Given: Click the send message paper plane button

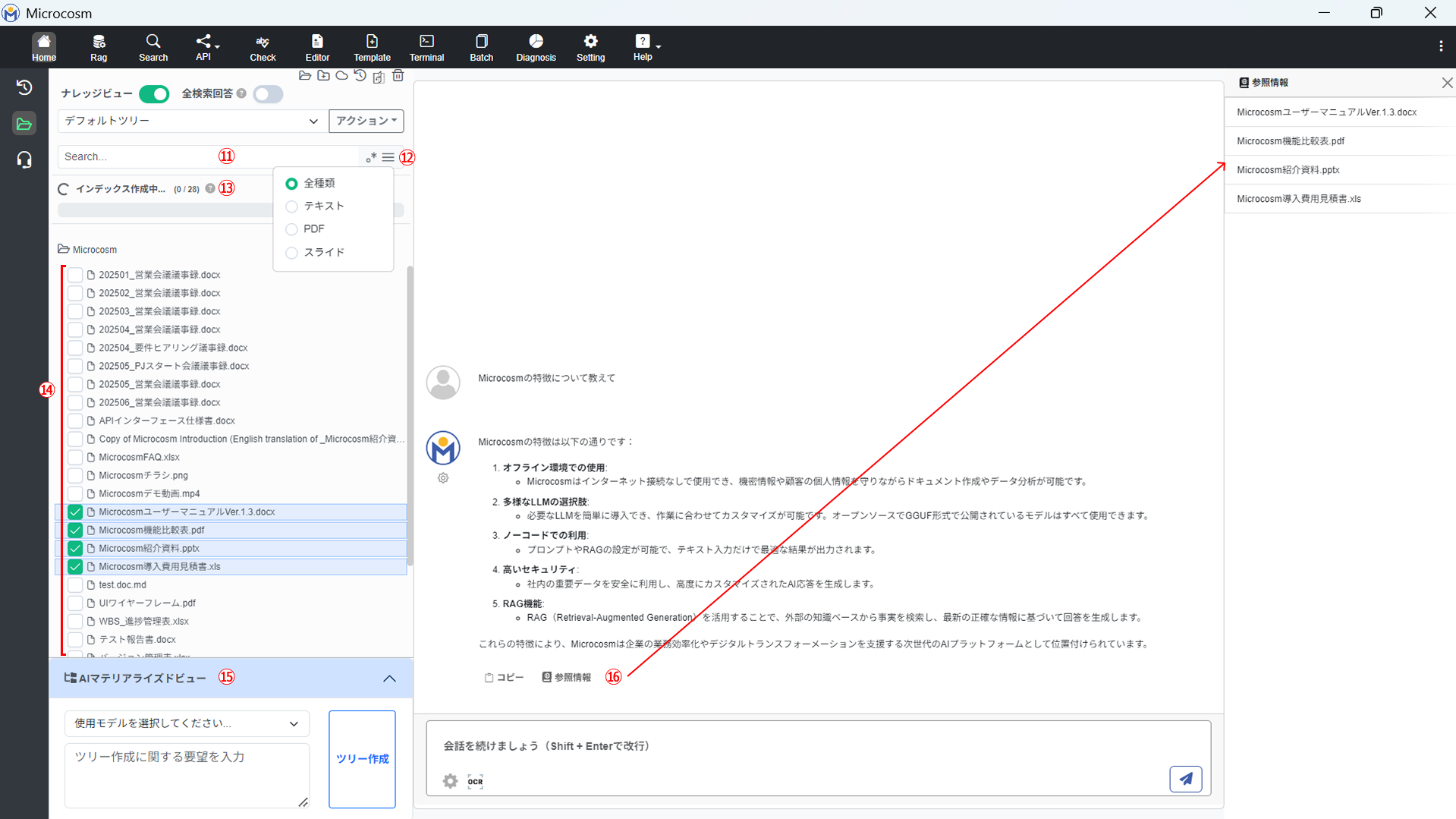Looking at the screenshot, I should (1185, 779).
